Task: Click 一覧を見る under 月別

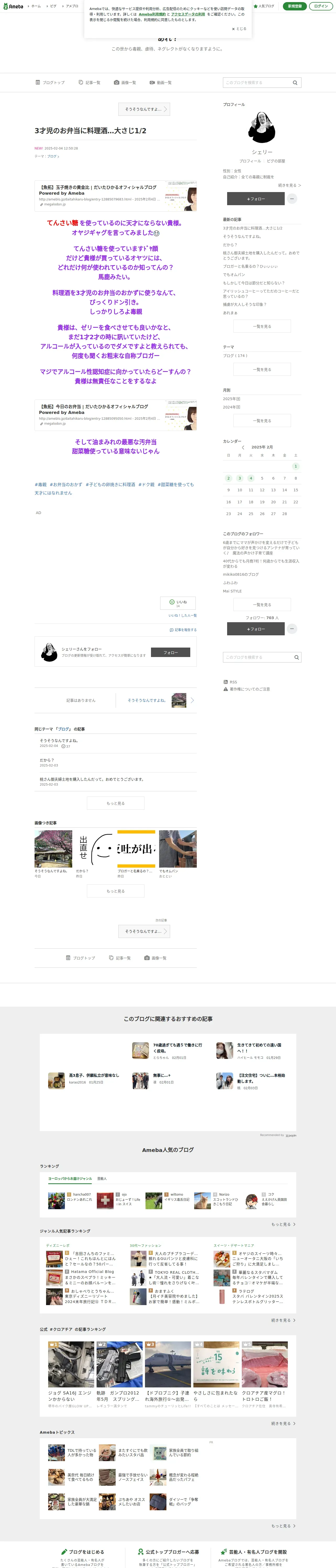Action: pos(262,420)
